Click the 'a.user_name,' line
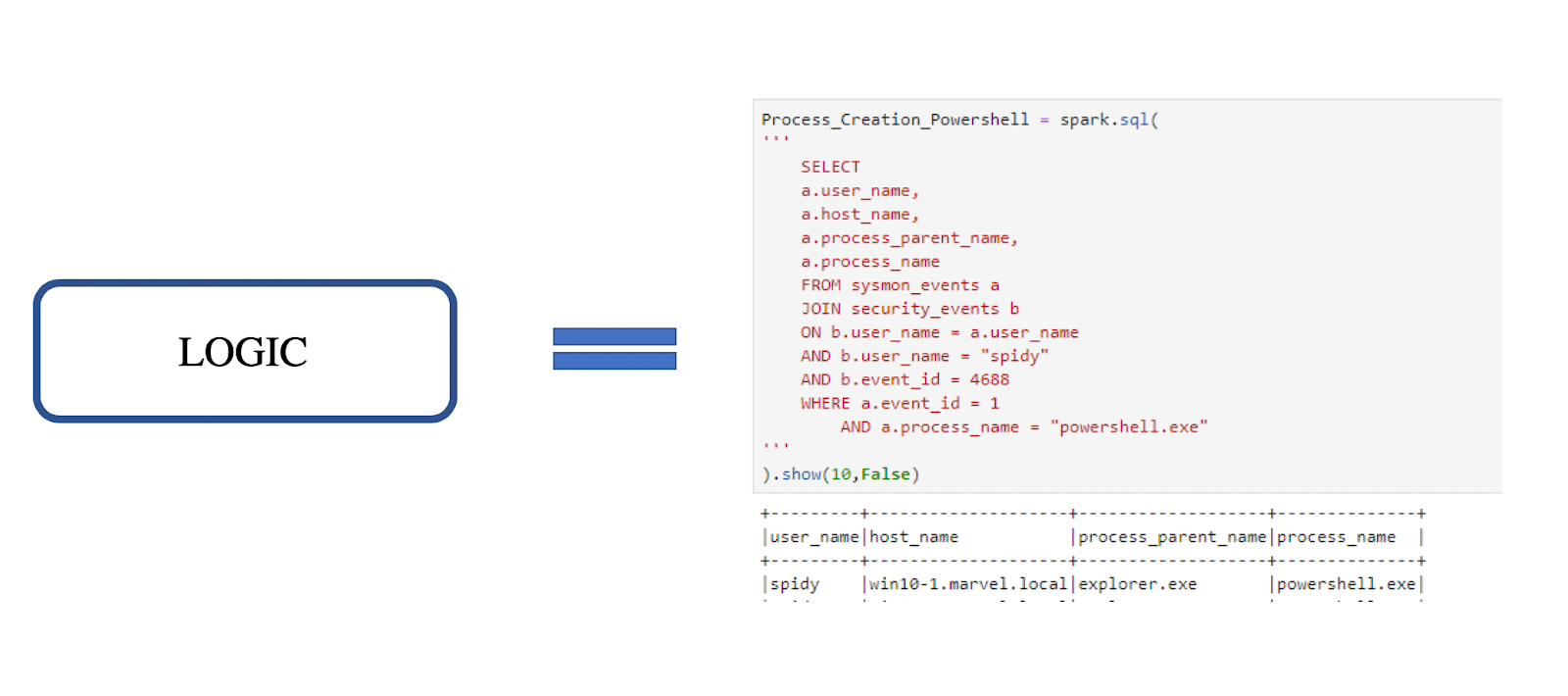The width and height of the screenshot is (1568, 696). pyautogui.click(x=859, y=191)
